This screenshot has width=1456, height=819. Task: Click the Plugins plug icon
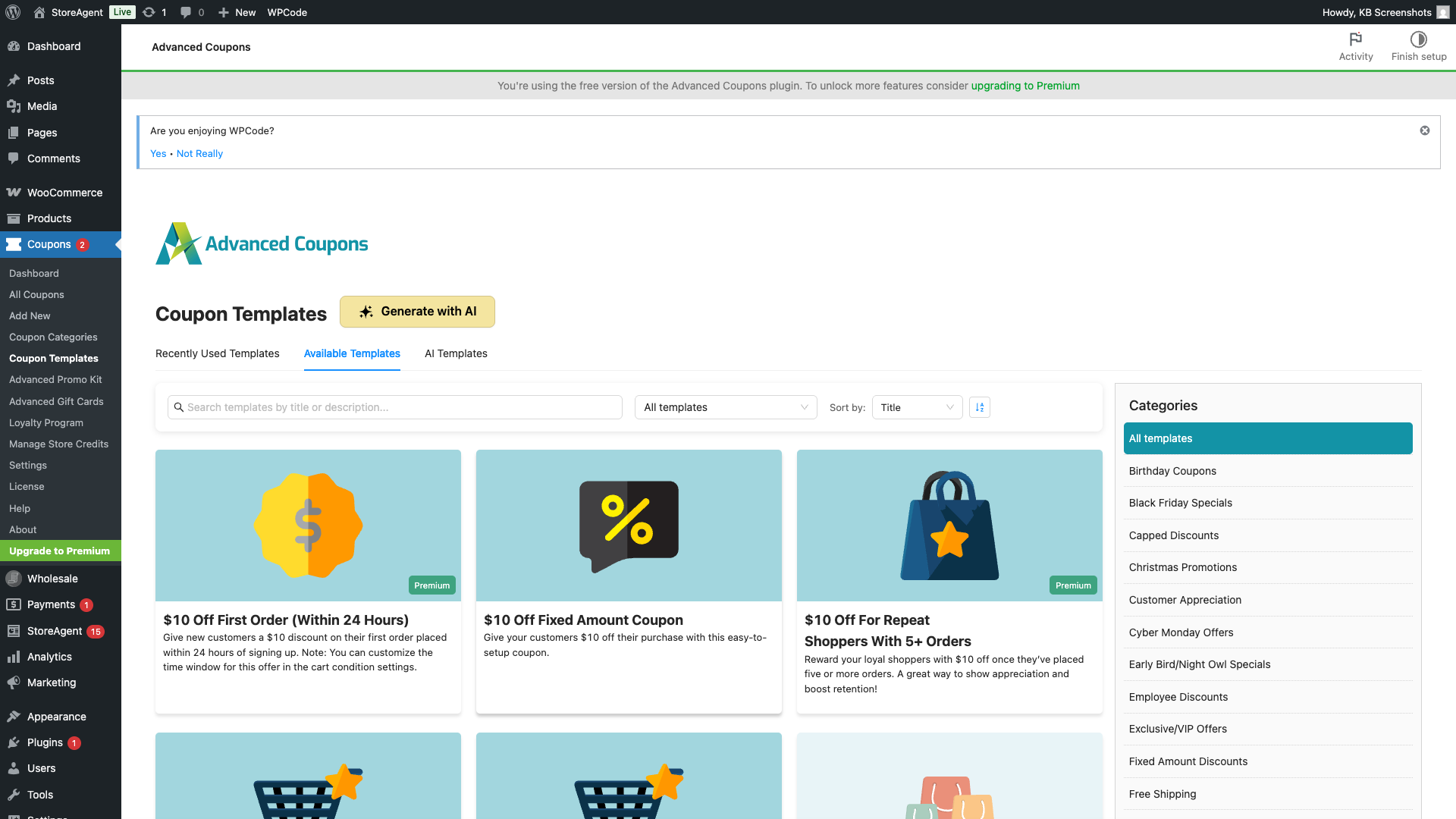click(14, 742)
